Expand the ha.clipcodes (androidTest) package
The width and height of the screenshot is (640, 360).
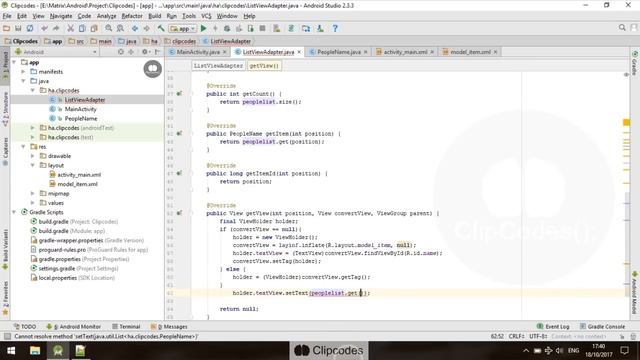coord(33,128)
